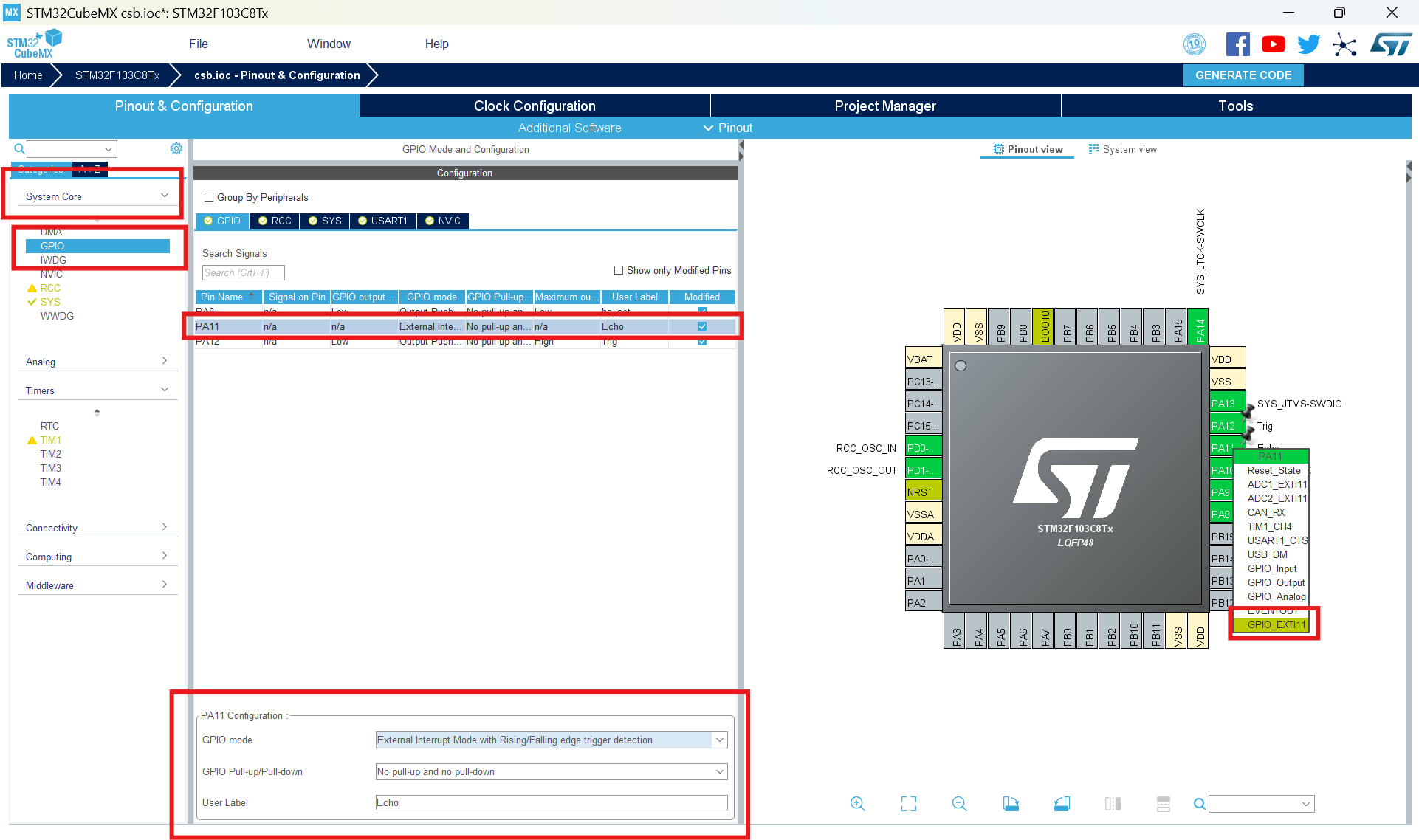
Task: Switch to Clock Configuration tab
Action: coord(535,106)
